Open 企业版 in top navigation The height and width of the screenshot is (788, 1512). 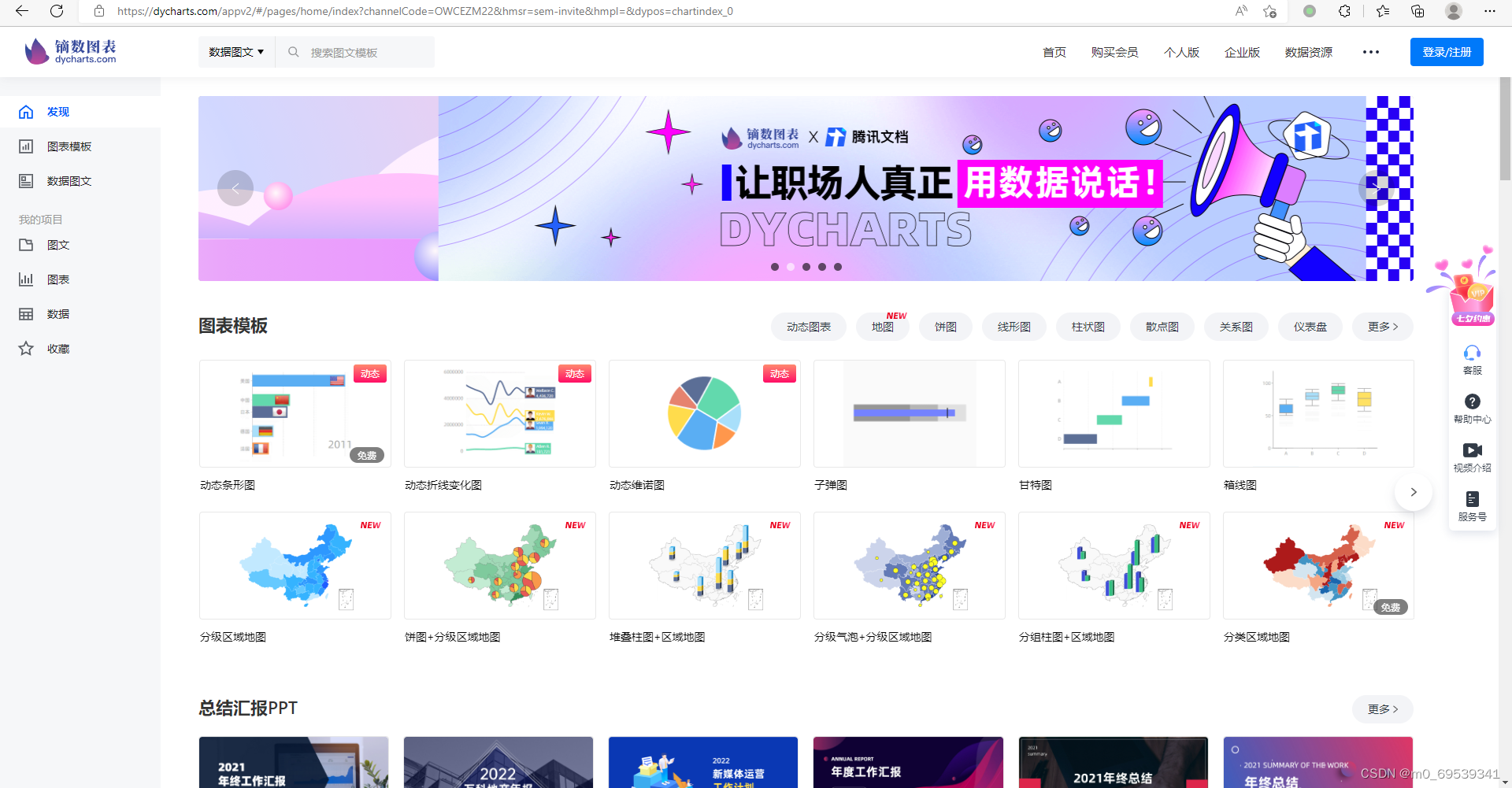(x=1243, y=52)
